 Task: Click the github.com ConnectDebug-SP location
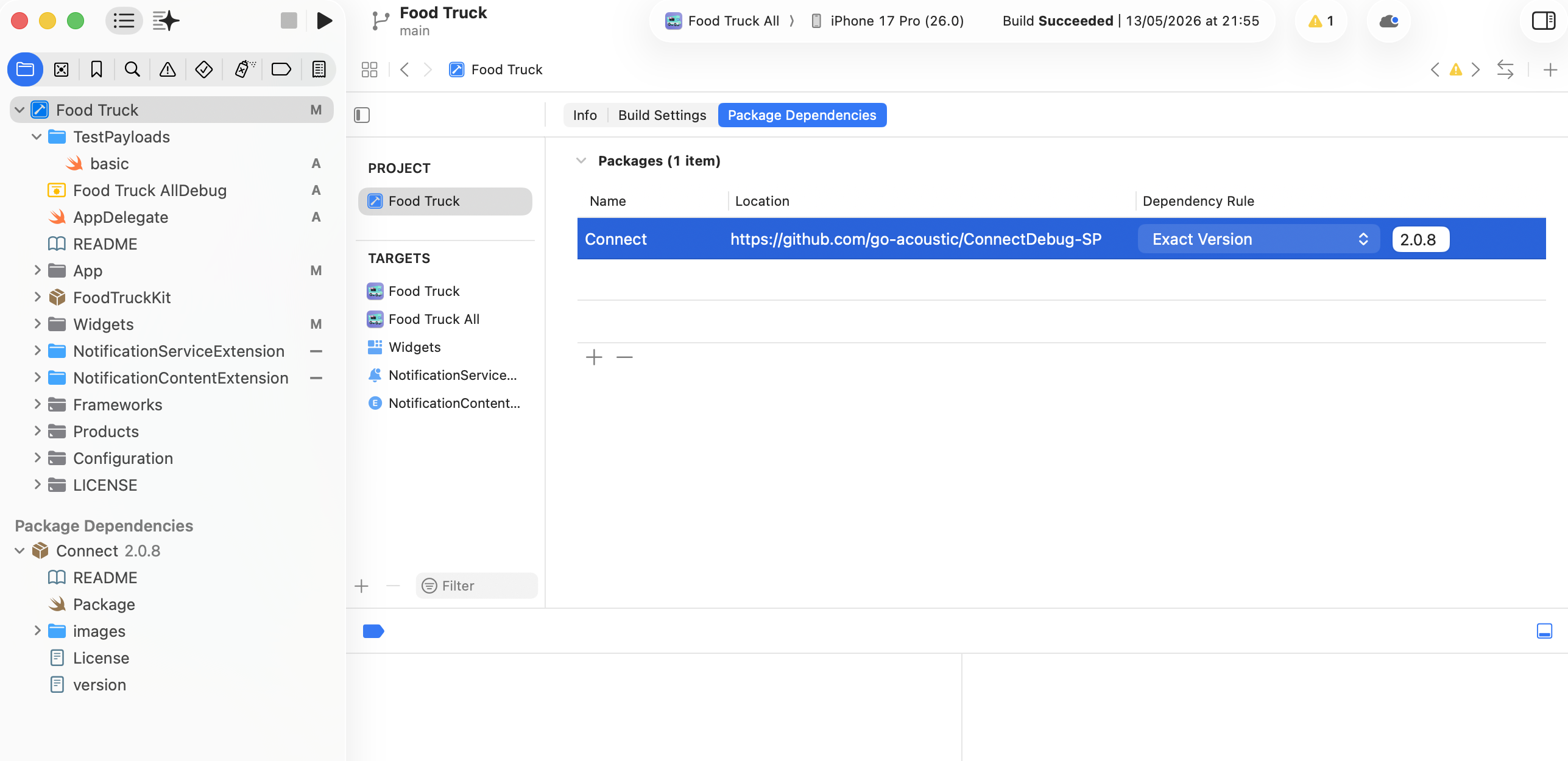coord(916,239)
